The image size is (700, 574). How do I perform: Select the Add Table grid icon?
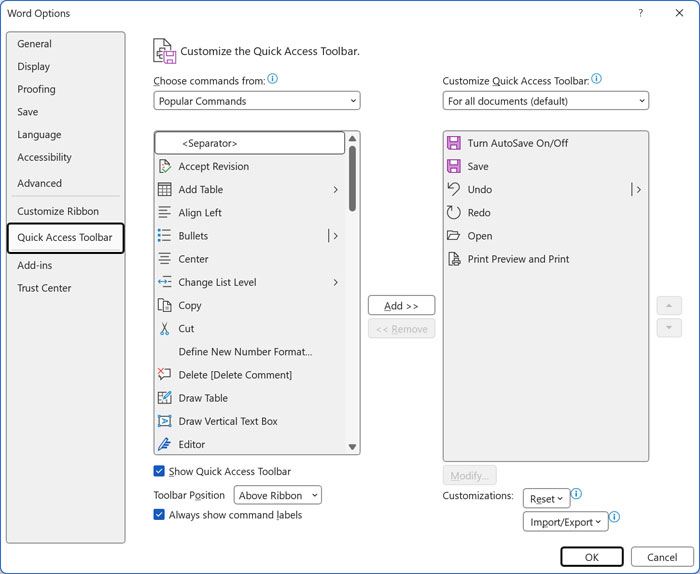click(x=164, y=189)
